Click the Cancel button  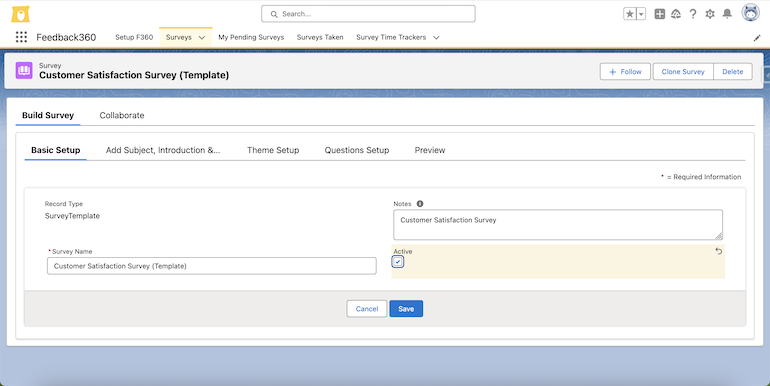(x=367, y=309)
